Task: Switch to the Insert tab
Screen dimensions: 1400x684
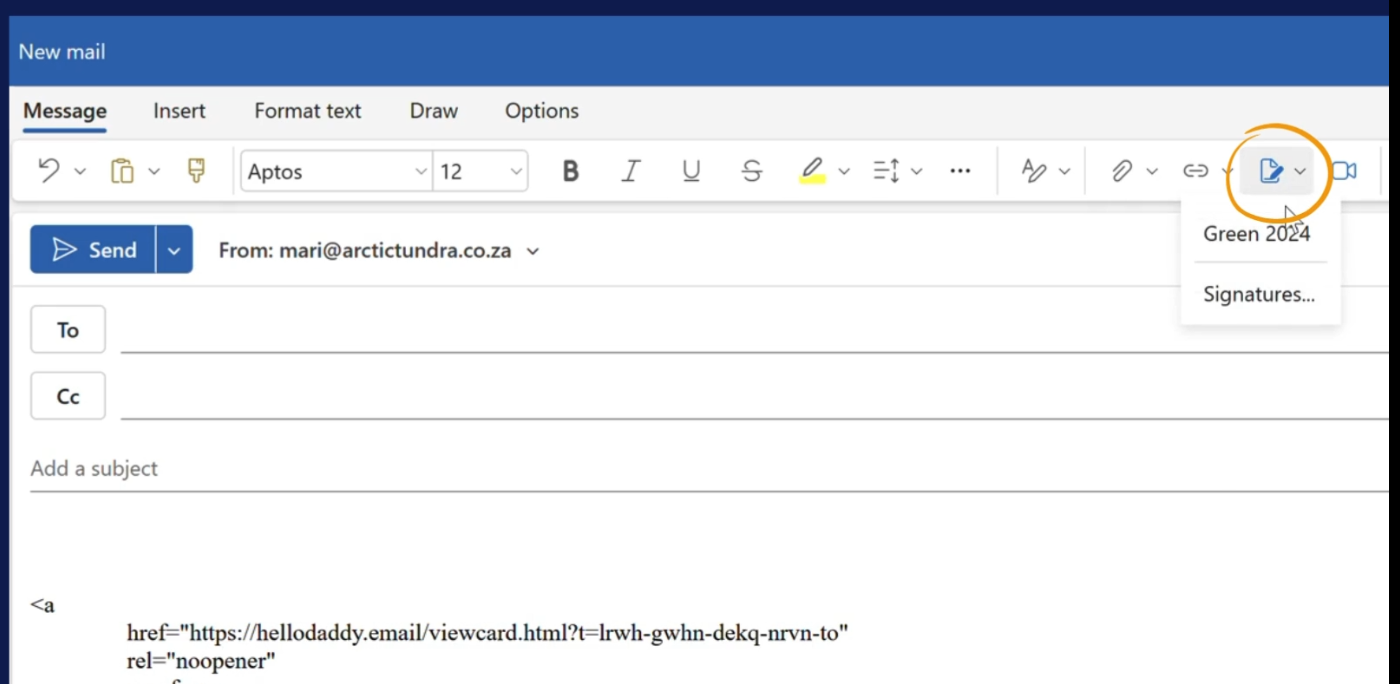Action: (x=179, y=111)
